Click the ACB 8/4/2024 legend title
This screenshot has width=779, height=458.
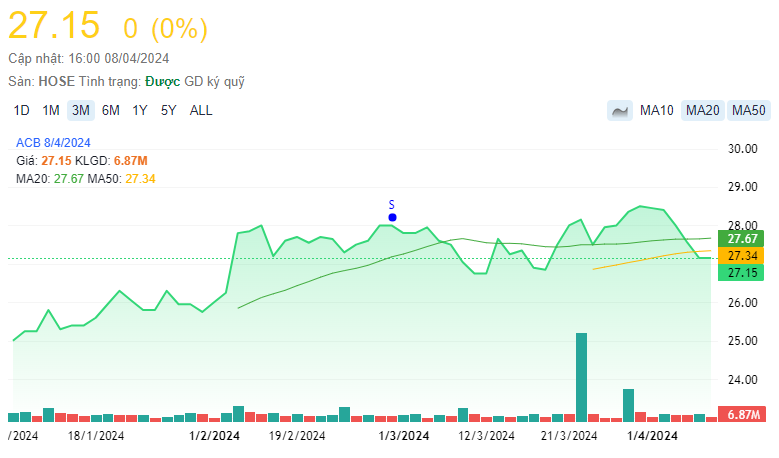[x=53, y=142]
